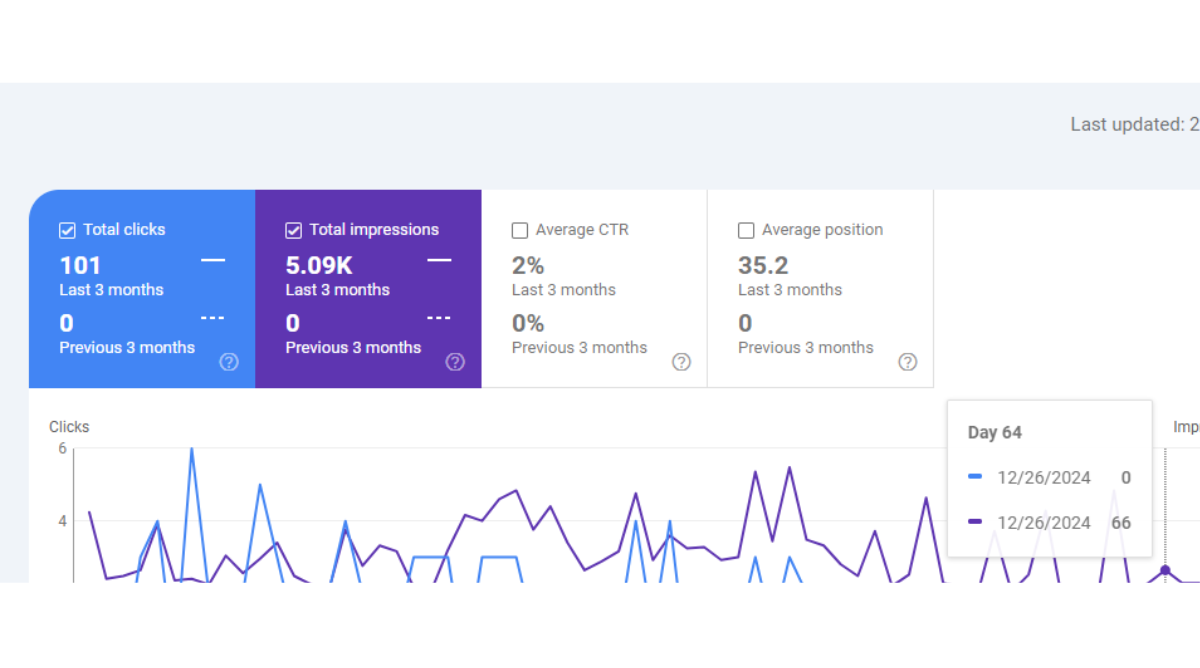Click the Last updated text
Viewport: 1200px width, 668px height.
point(1135,125)
